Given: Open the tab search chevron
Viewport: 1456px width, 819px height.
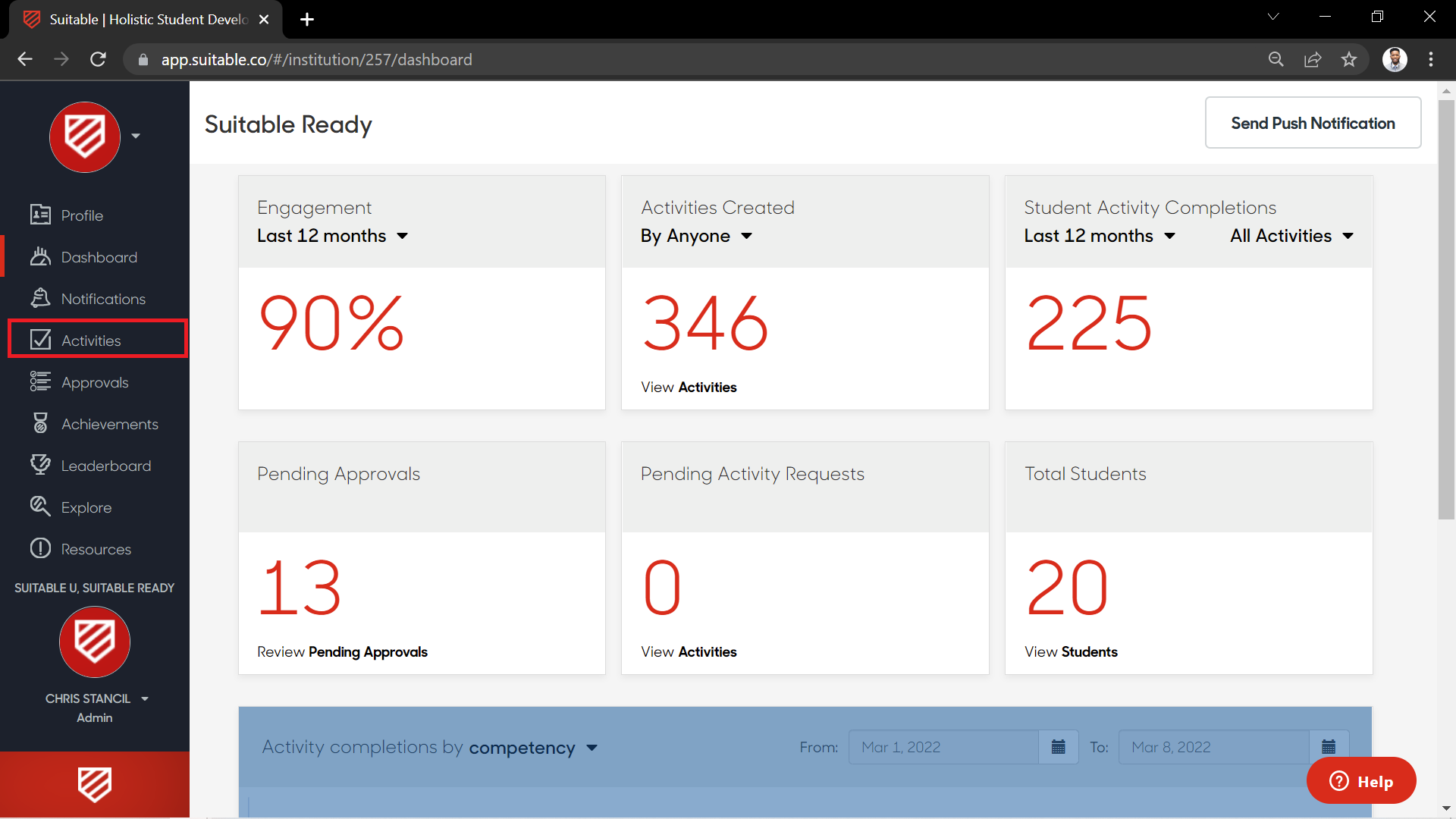Looking at the screenshot, I should (x=1273, y=17).
